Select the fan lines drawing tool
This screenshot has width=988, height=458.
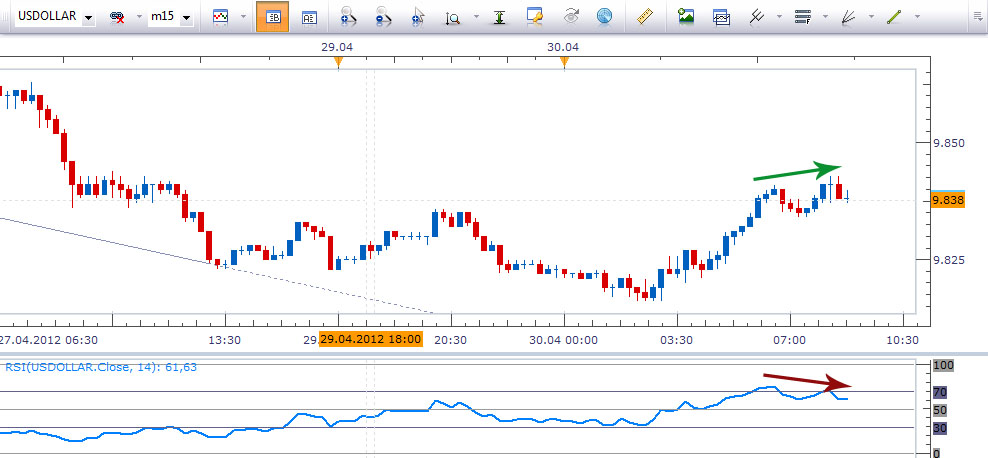849,16
